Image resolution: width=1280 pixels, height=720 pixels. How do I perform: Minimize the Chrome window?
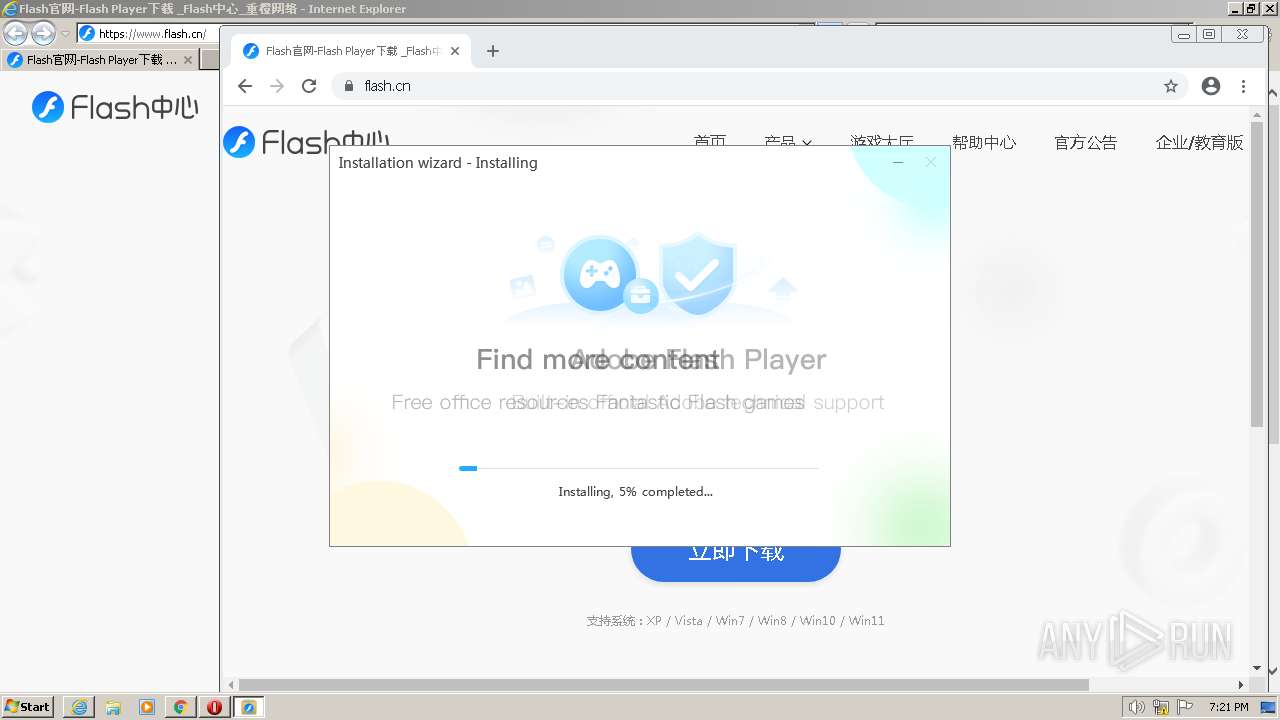(x=1183, y=34)
